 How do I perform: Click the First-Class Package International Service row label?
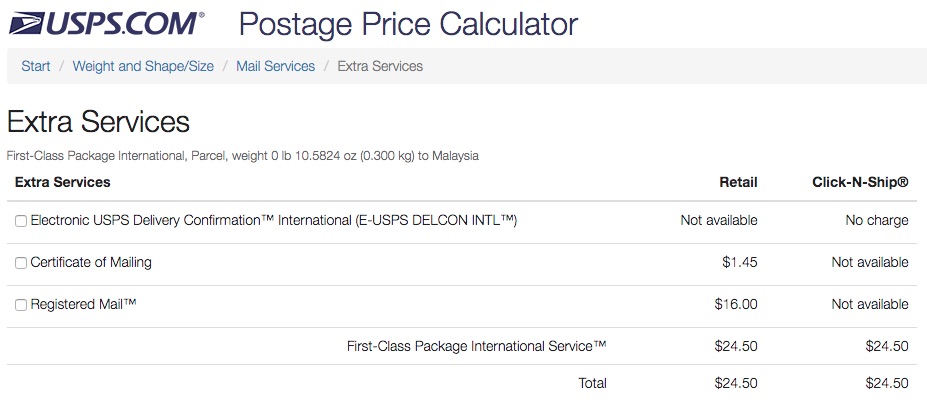476,346
